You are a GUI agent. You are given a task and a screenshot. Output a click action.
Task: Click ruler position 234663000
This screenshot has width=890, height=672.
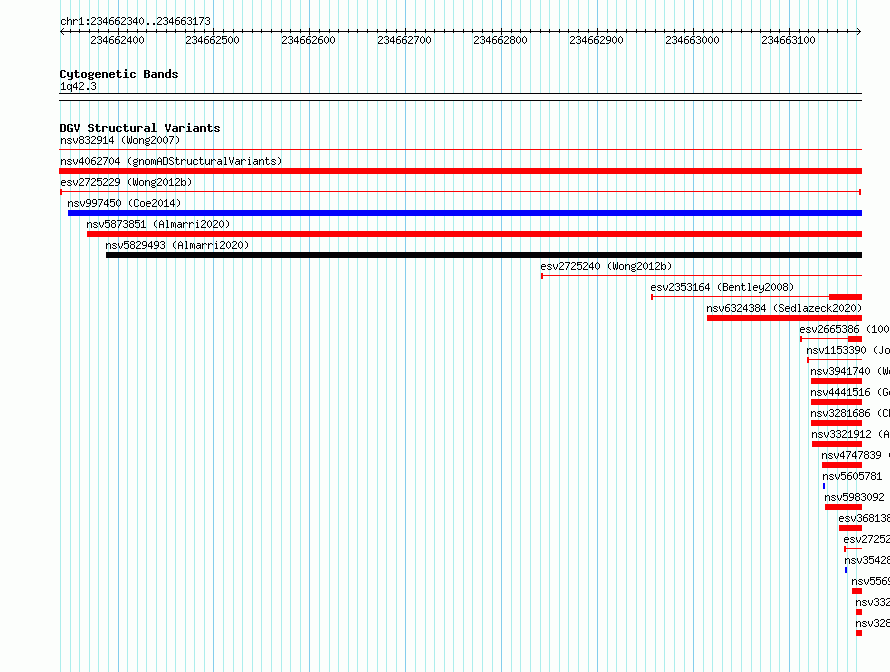[x=692, y=40]
